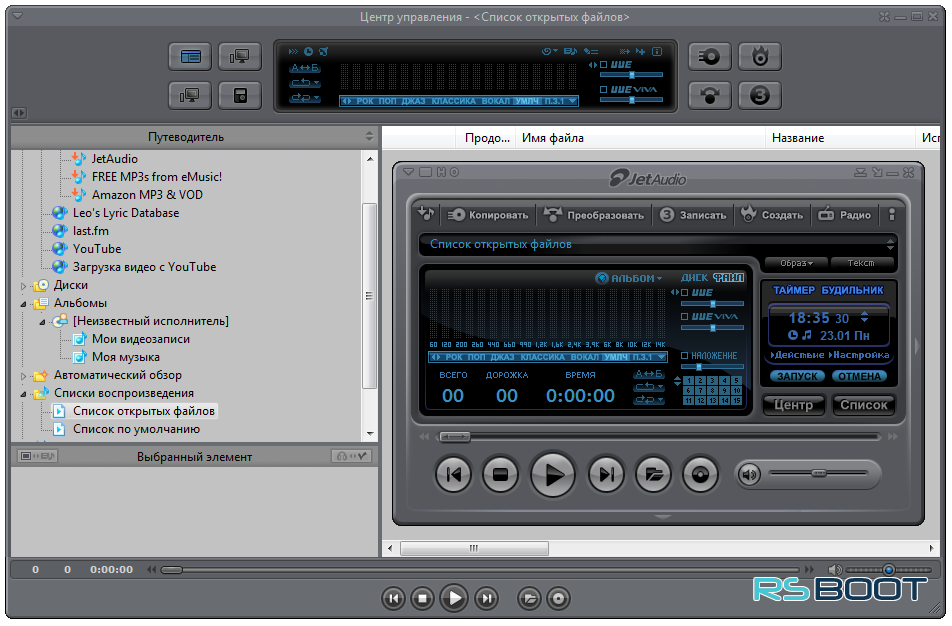
Task: Open the Путеводитель panel header arrows
Action: pos(369,137)
